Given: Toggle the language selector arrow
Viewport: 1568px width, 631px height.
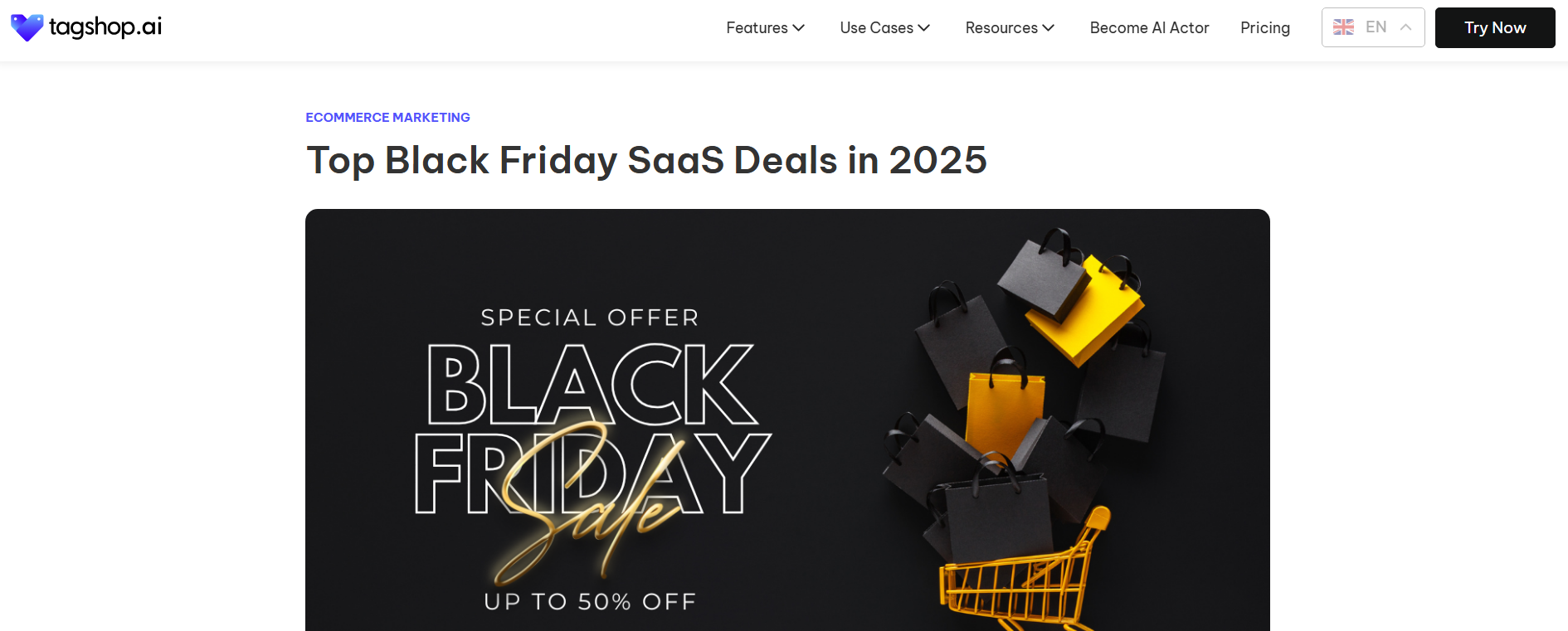Looking at the screenshot, I should [1406, 27].
